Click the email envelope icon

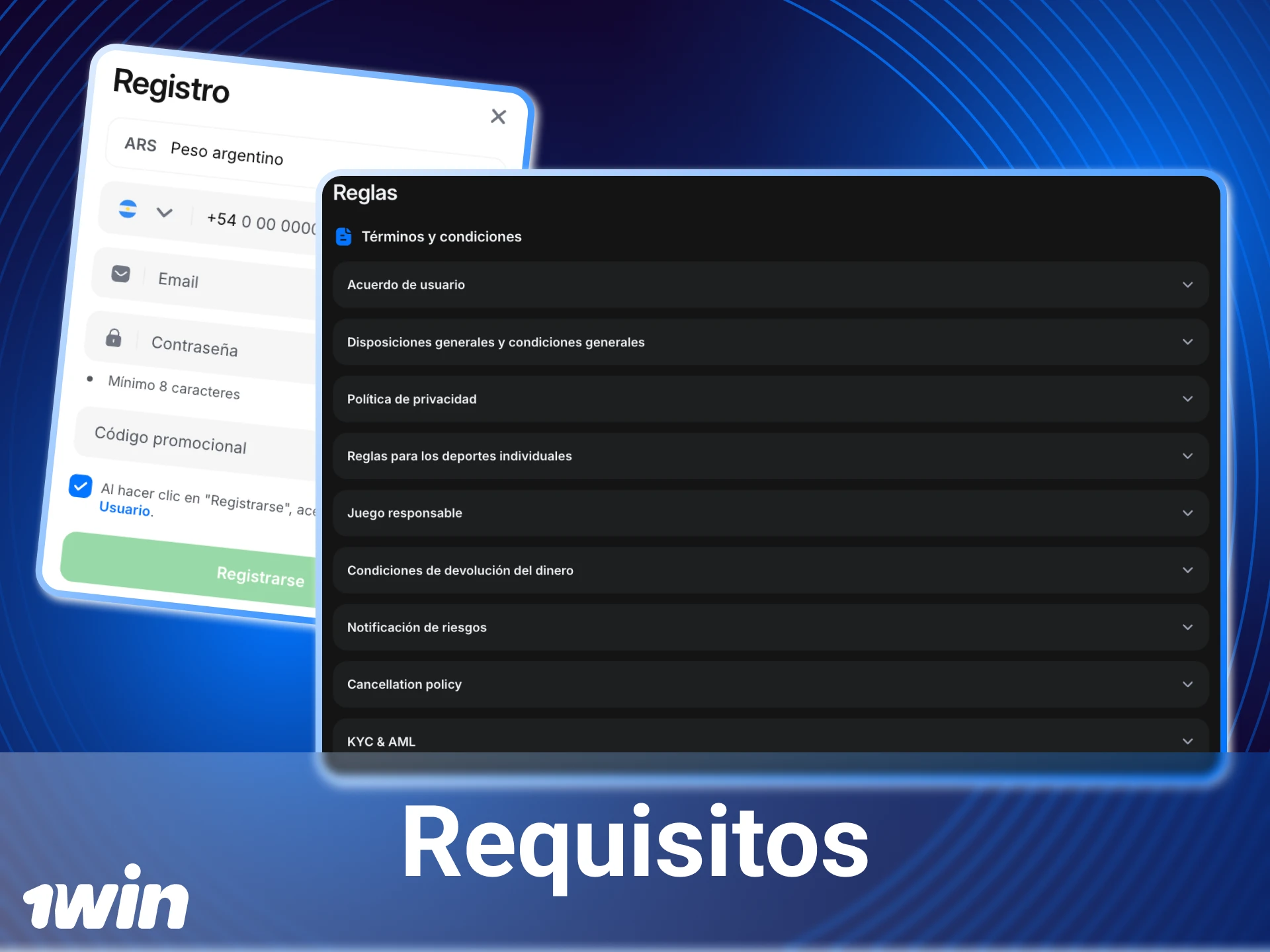pos(120,274)
